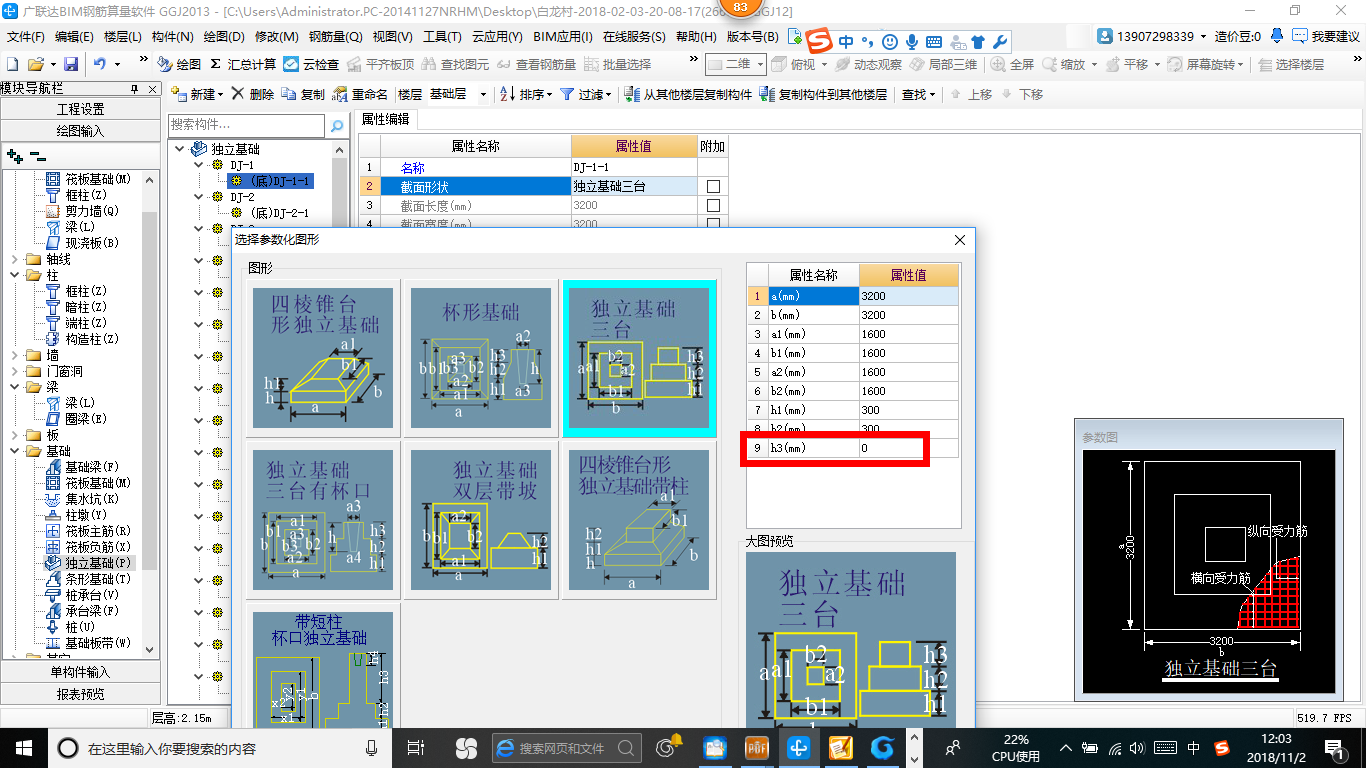The height and width of the screenshot is (768, 1366).
Task: Rename component with 重命名
Action: (360, 94)
